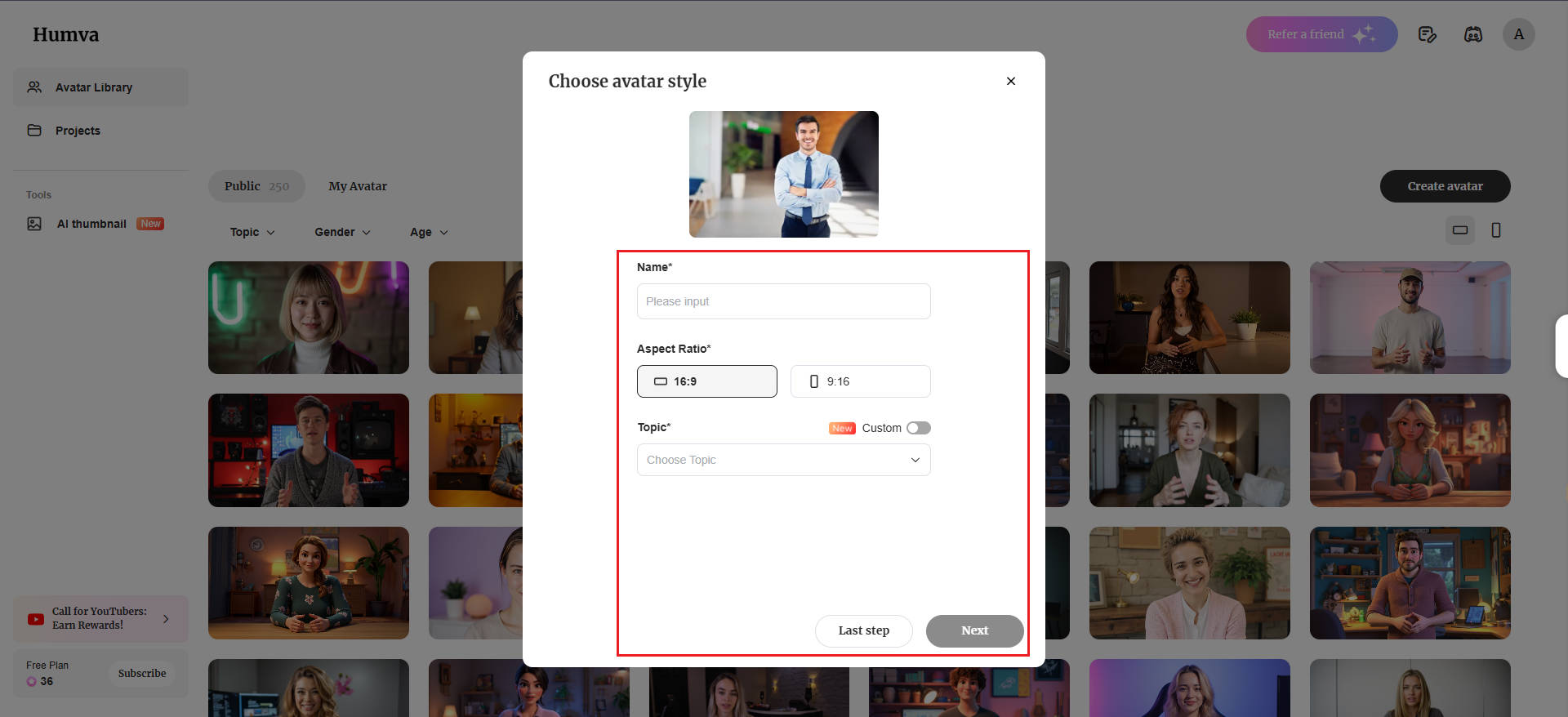This screenshot has height=717, width=1568.
Task: Switch to the My Avatar tab
Action: pyautogui.click(x=358, y=186)
